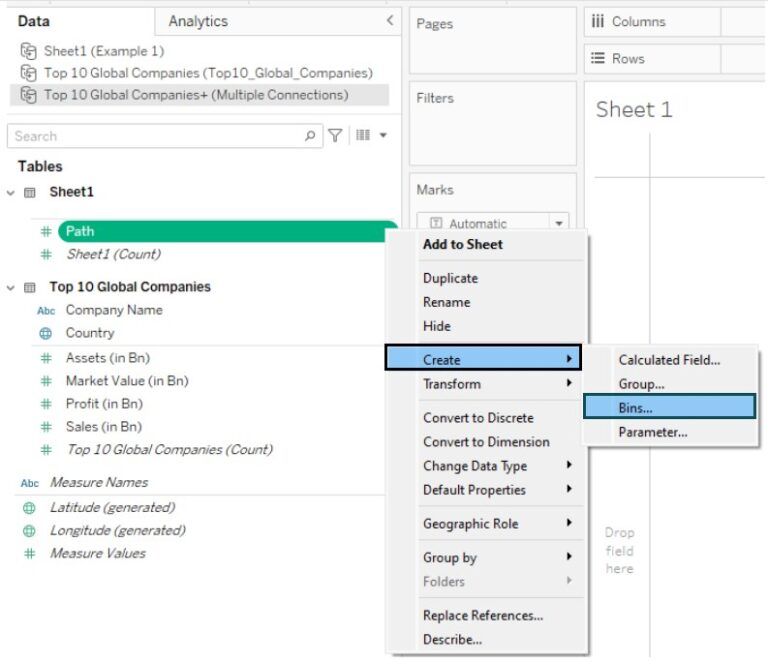Choose Rename from the context menu
Viewport: 768px width, 662px height.
click(447, 302)
